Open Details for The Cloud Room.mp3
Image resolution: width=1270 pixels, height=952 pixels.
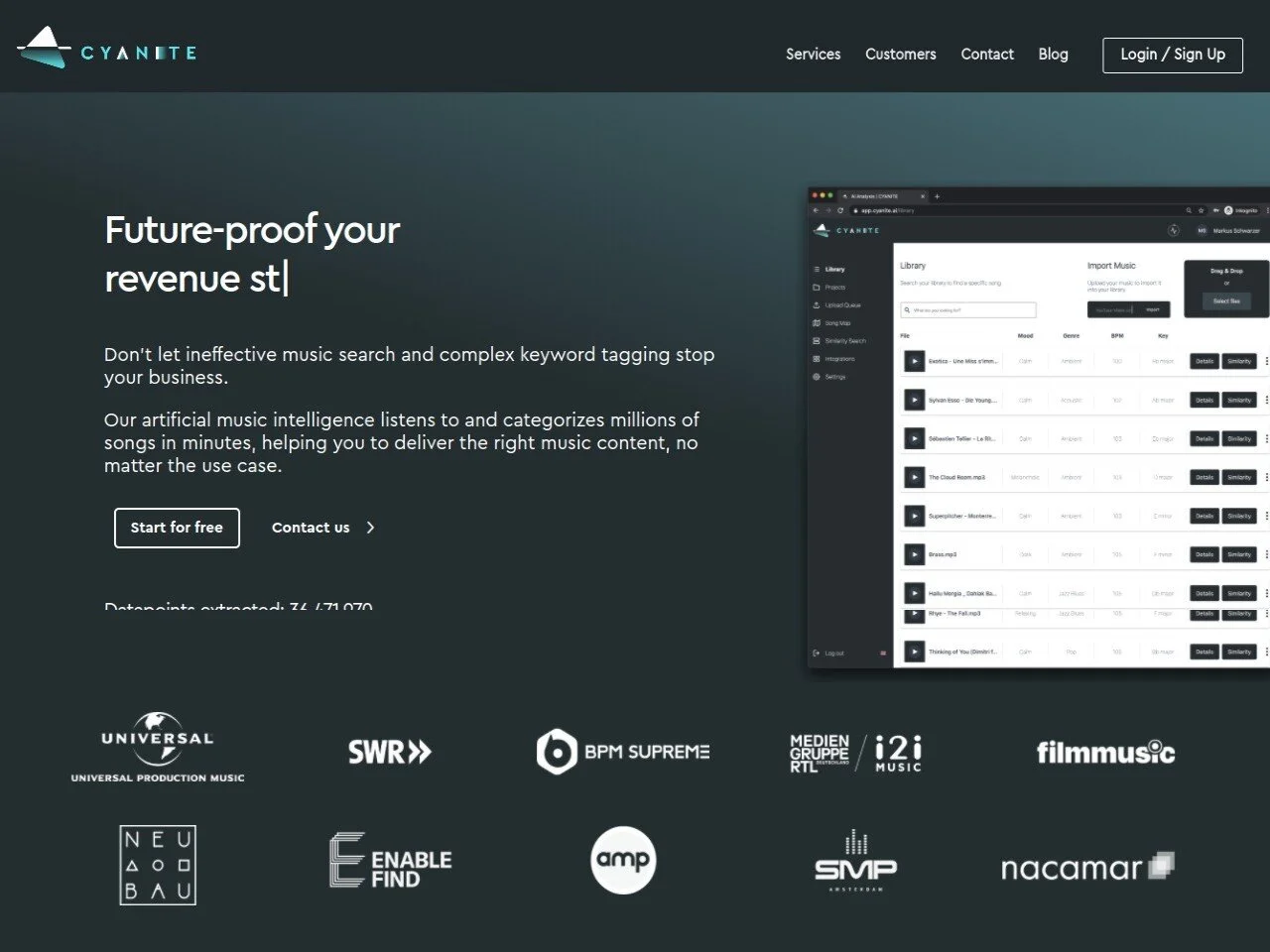(x=1205, y=477)
